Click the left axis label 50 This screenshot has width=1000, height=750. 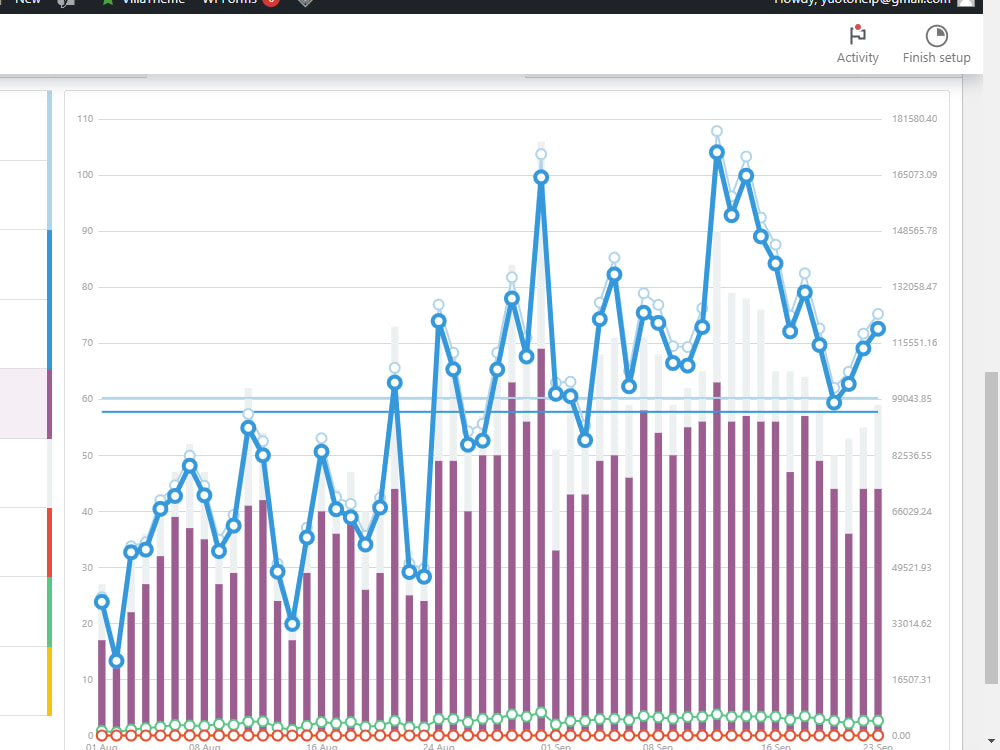click(x=87, y=455)
